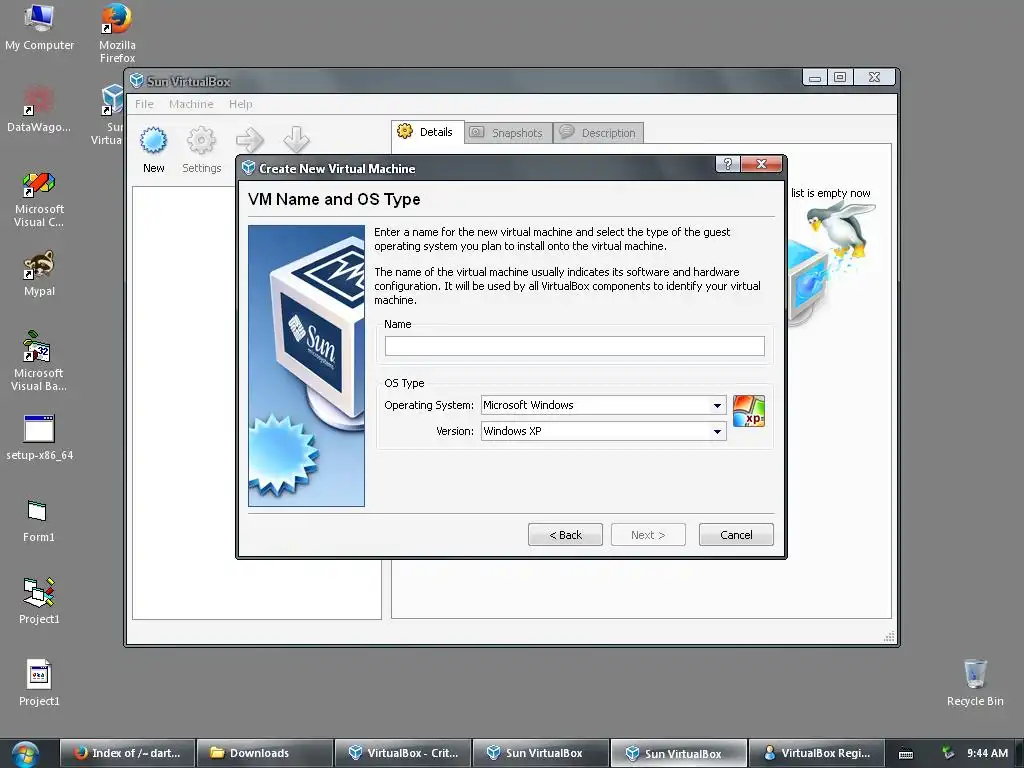Image resolution: width=1024 pixels, height=768 pixels.
Task: Switch to Downloads taskbar window
Action: (264, 753)
